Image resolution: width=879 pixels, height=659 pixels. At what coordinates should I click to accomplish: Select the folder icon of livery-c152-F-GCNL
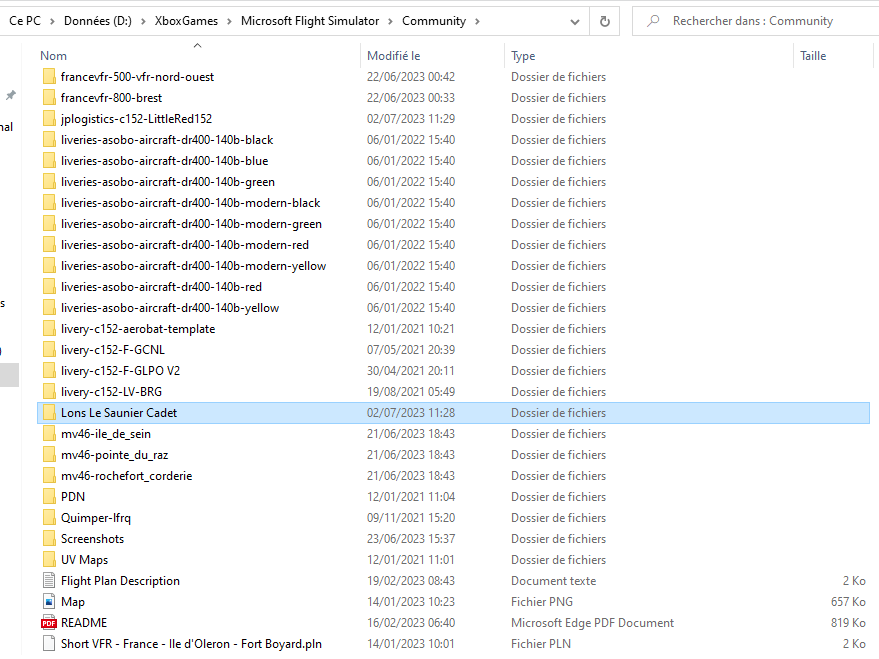49,350
